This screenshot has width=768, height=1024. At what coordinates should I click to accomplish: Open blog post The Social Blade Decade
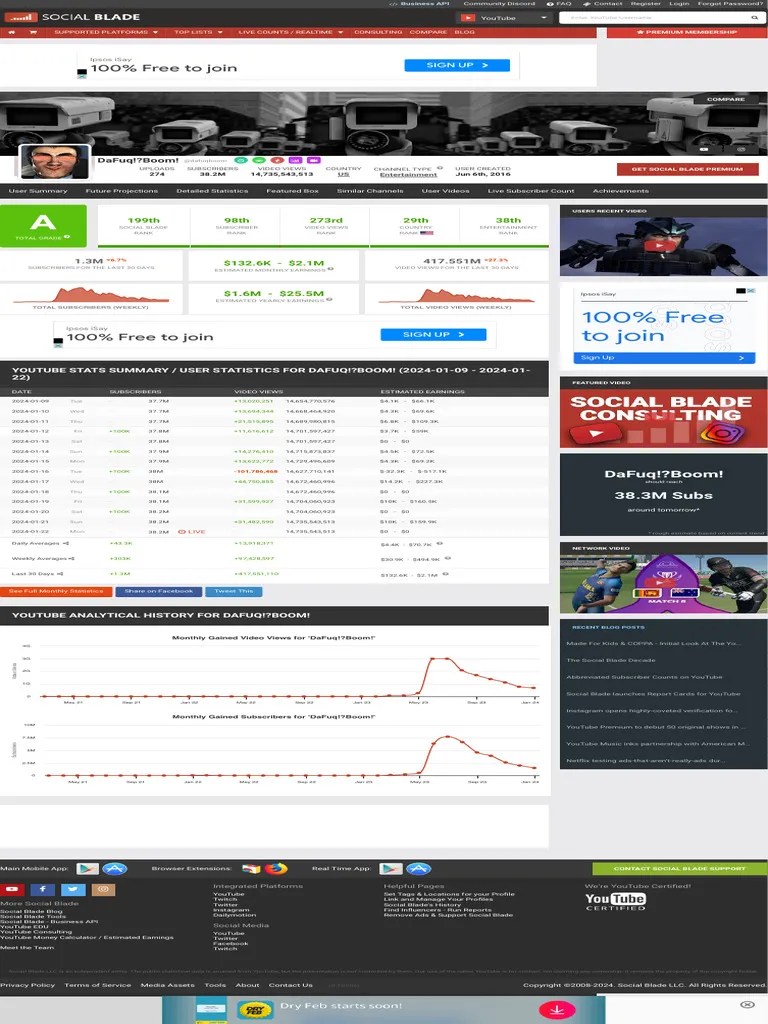[611, 660]
